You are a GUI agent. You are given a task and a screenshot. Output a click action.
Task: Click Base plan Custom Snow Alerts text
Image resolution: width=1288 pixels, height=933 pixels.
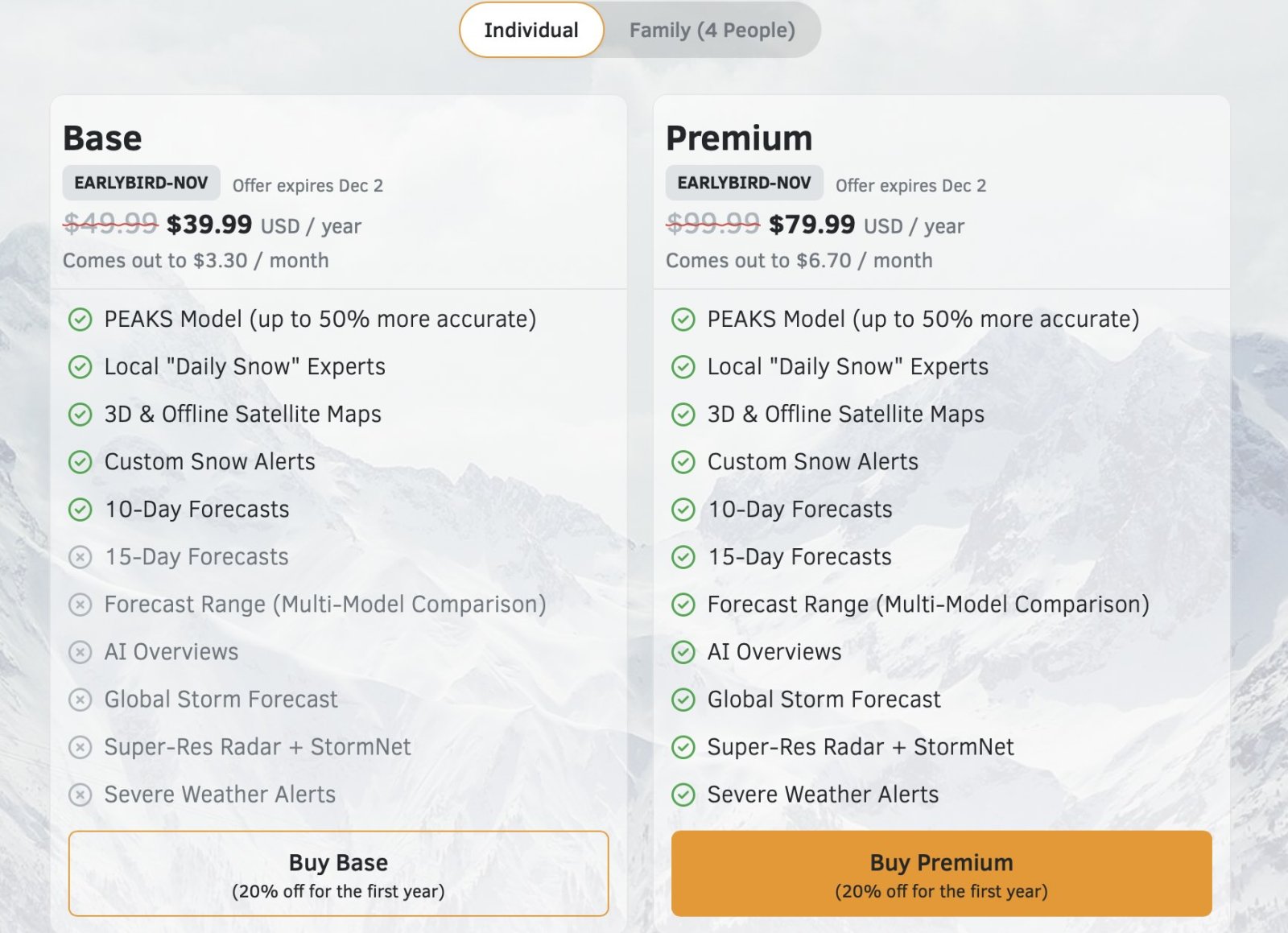click(x=209, y=462)
